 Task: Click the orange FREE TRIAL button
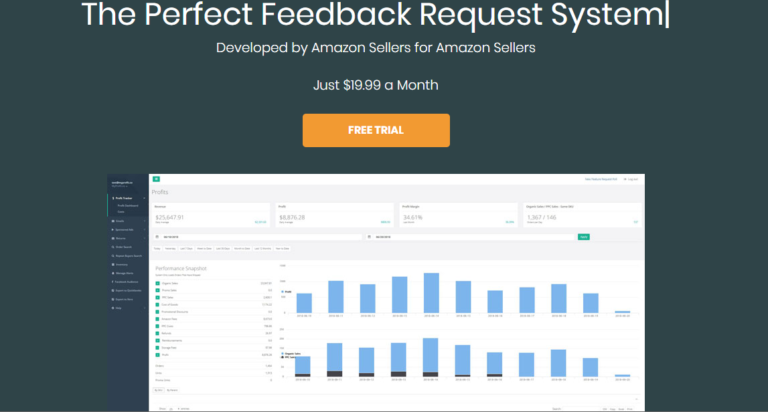(x=376, y=130)
